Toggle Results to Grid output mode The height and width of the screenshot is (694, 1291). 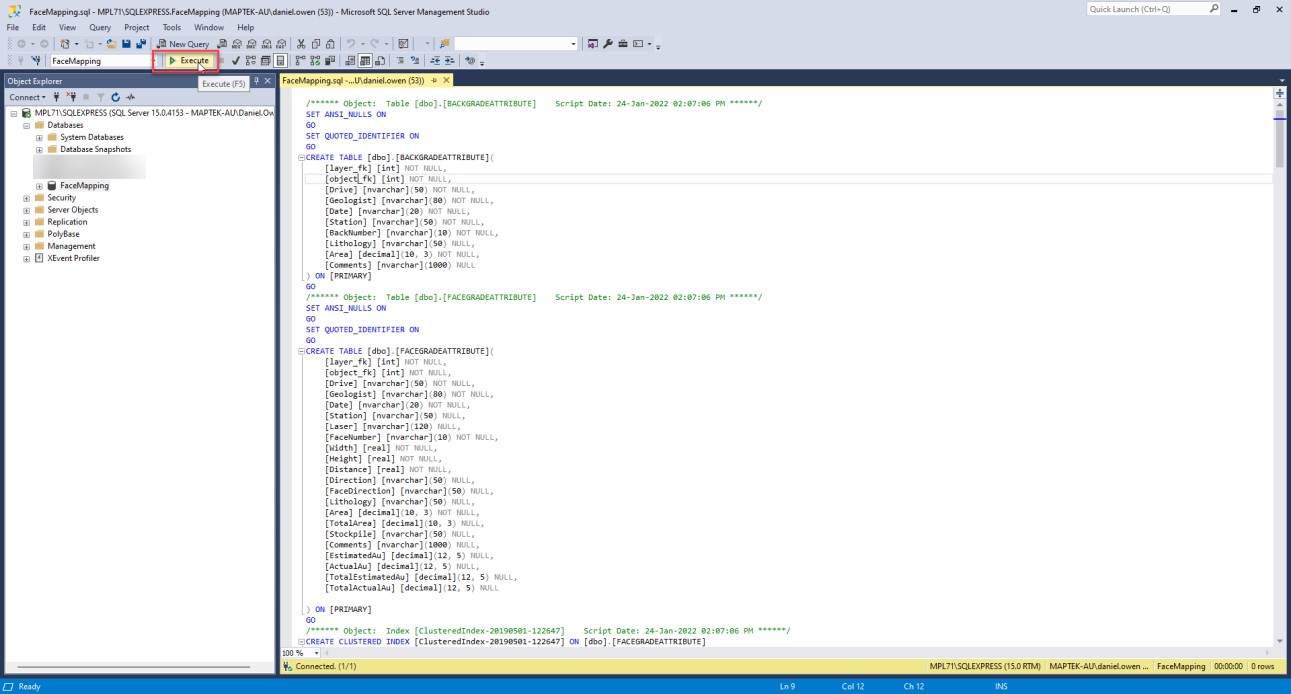366,61
